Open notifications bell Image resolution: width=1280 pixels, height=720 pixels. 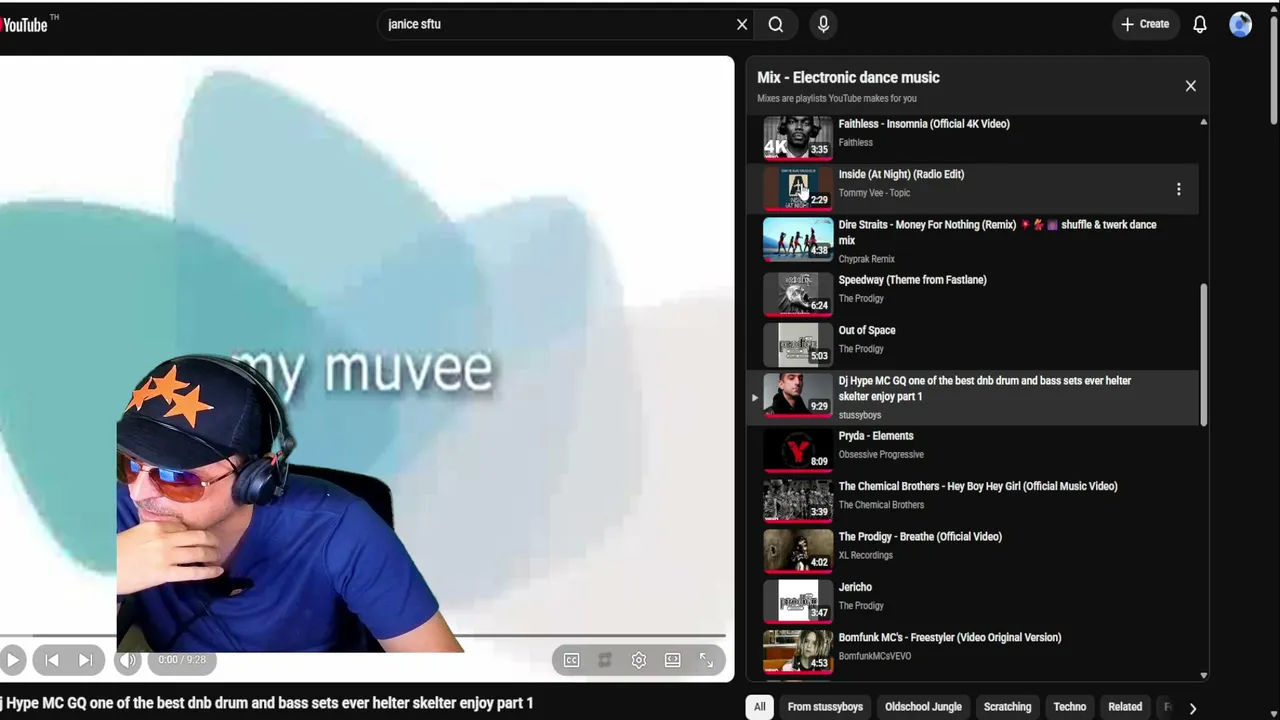click(1200, 24)
